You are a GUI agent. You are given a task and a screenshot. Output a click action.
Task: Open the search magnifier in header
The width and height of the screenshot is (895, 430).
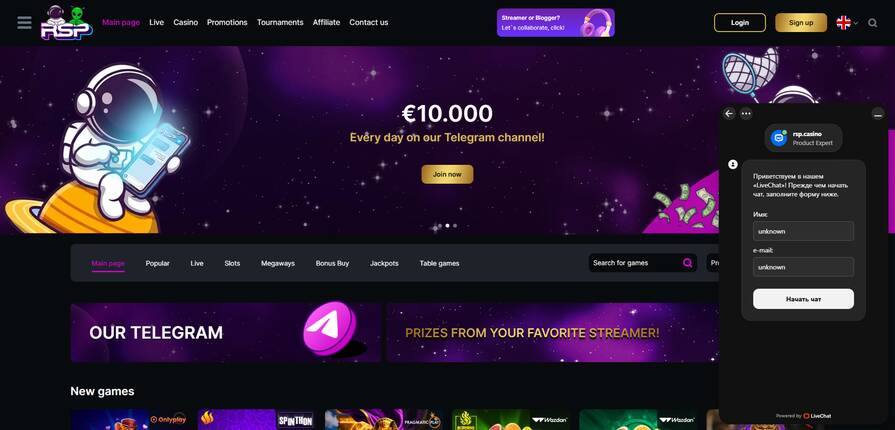pos(873,23)
